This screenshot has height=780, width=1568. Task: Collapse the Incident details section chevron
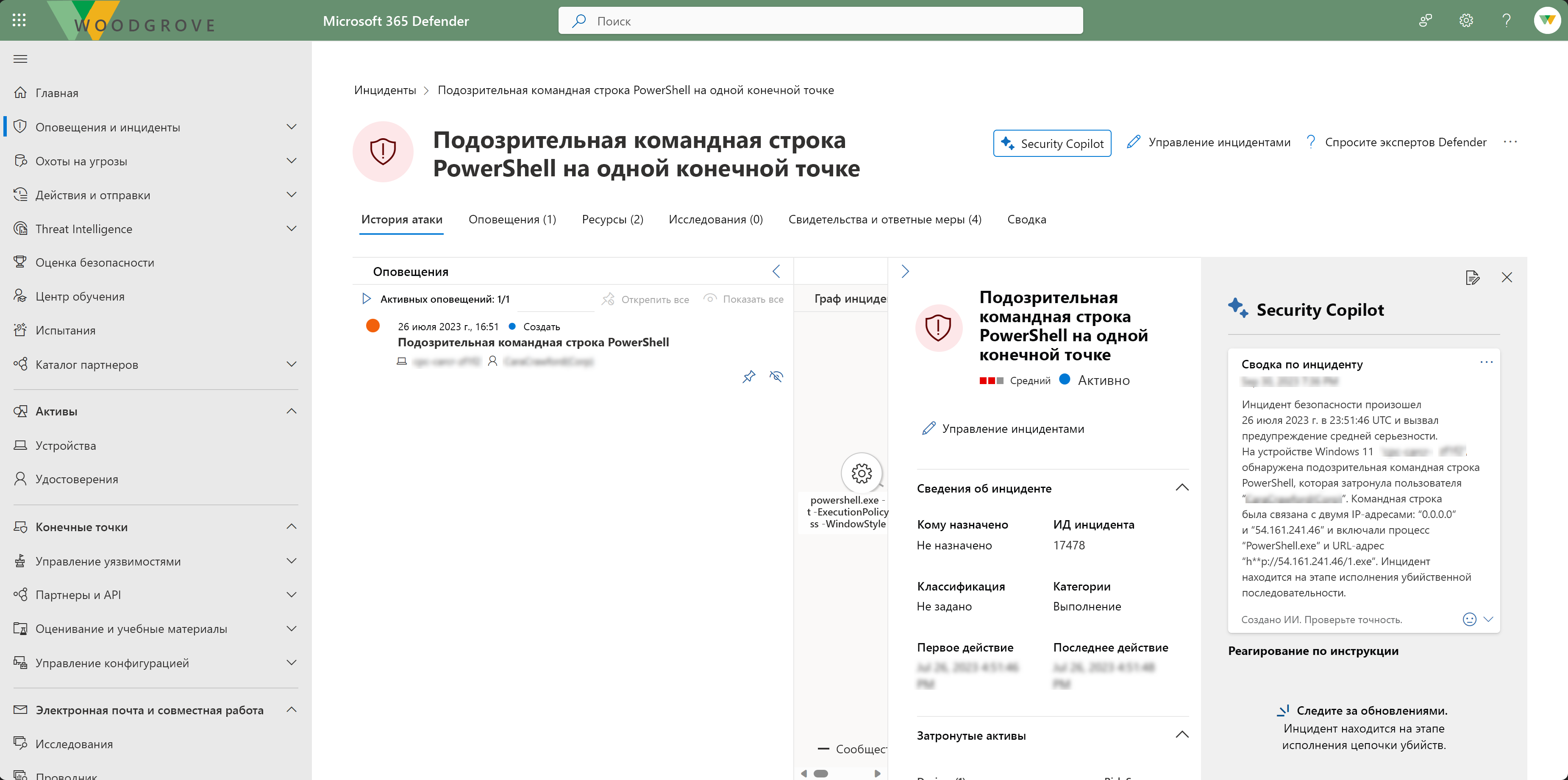click(x=1182, y=488)
